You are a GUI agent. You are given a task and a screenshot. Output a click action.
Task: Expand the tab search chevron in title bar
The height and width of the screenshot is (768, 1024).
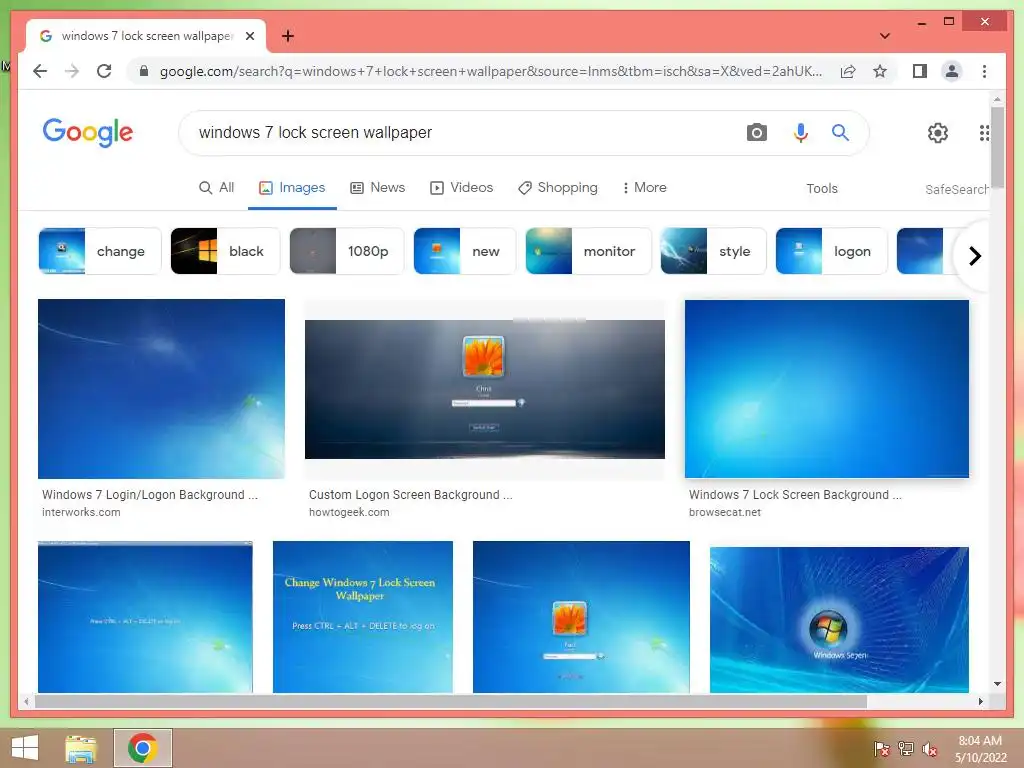pyautogui.click(x=884, y=36)
